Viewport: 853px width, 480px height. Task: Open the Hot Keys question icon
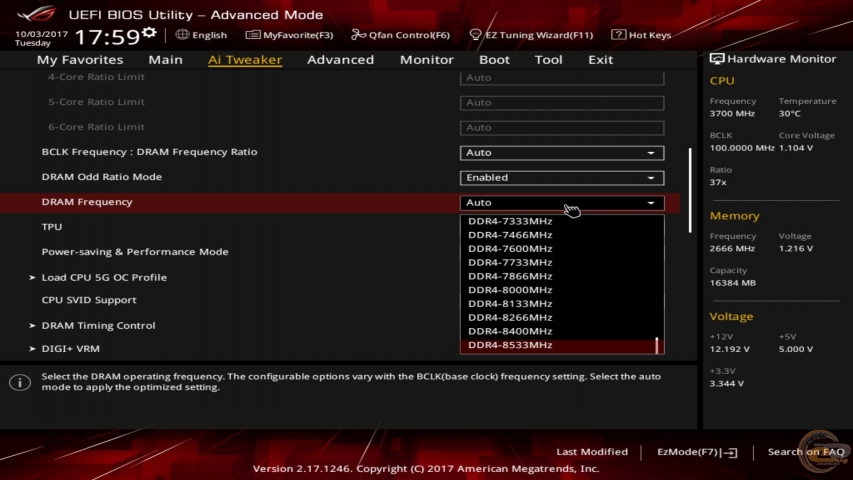pyautogui.click(x=618, y=35)
